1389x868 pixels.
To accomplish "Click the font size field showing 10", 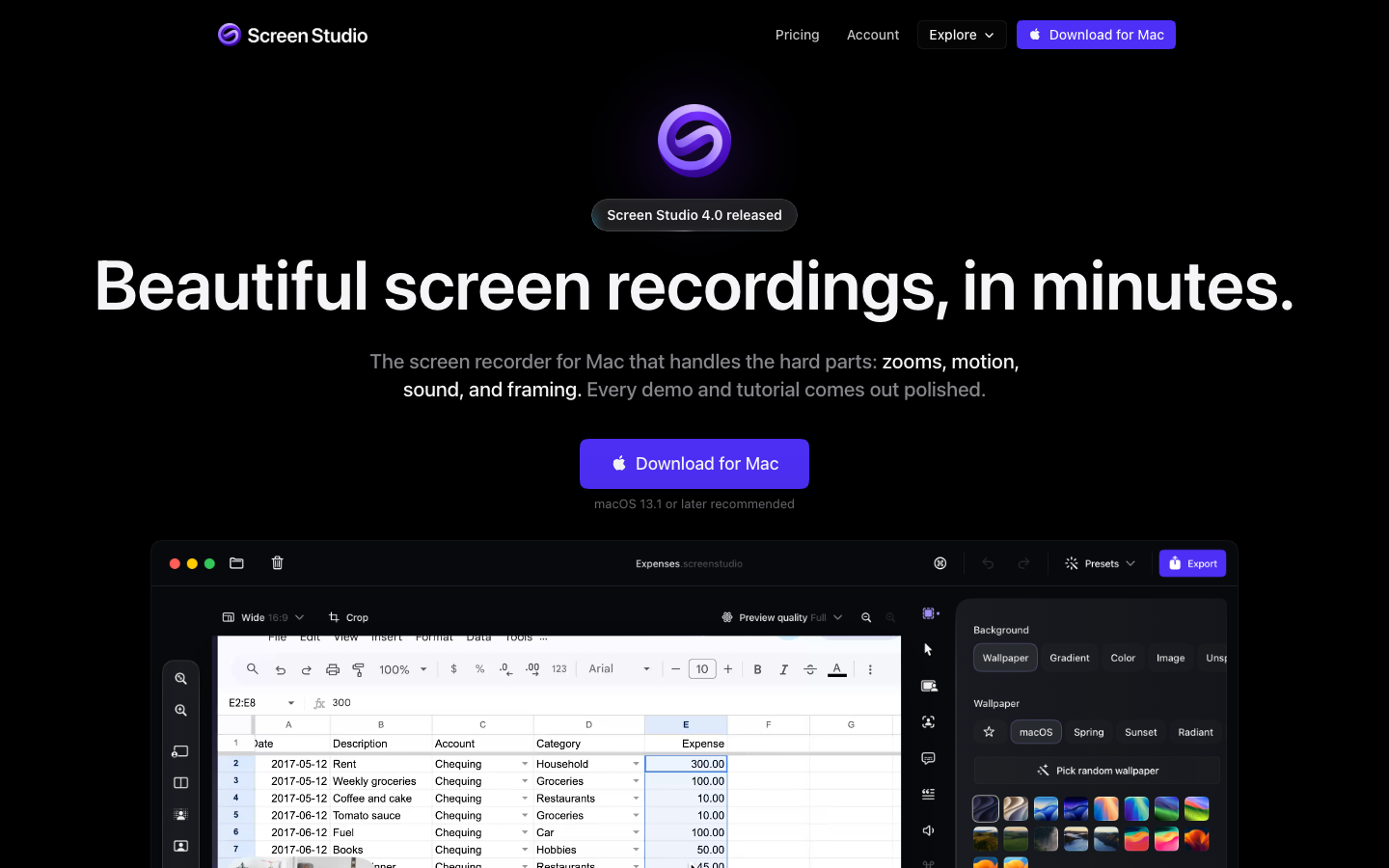I will pos(702,669).
